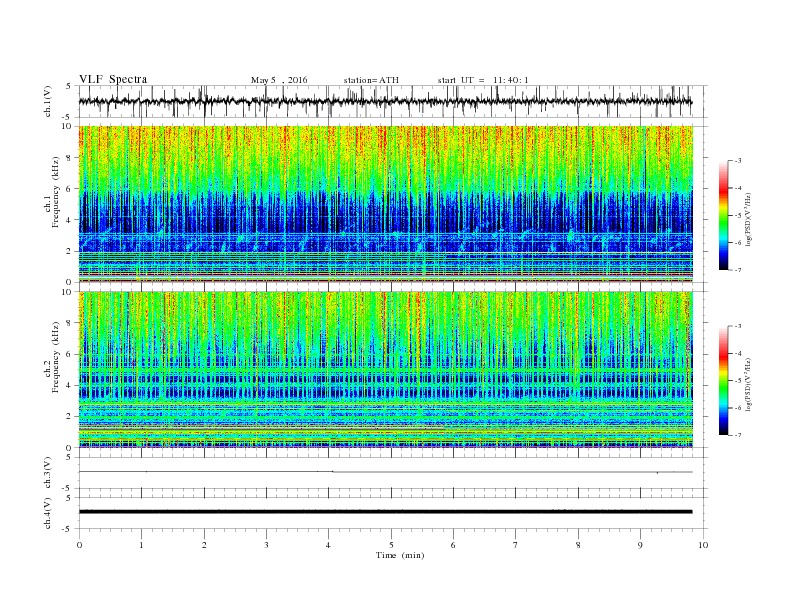This screenshot has height=612, width=792.
Task: Click time axis tick label "0"
Action: tap(79, 545)
